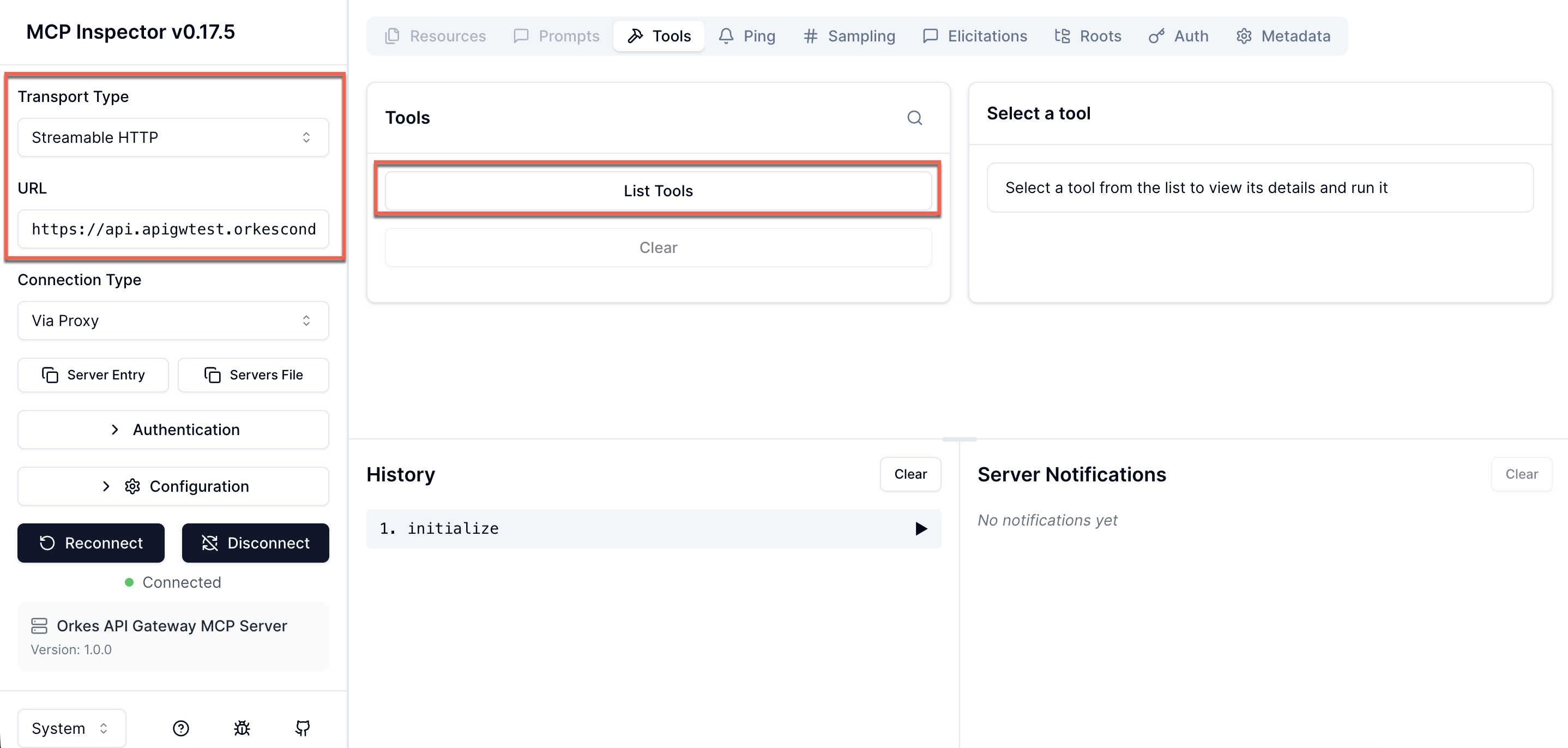
Task: Click the gear icon on the Metadata tab
Action: 1243,36
